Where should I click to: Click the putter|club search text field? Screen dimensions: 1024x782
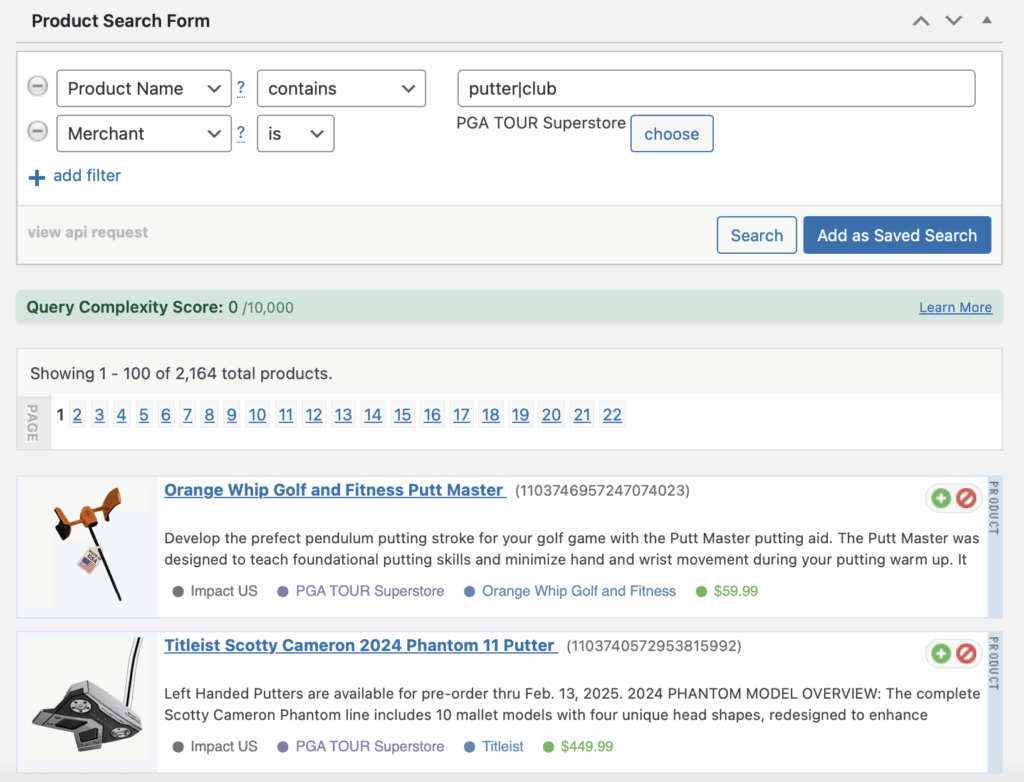click(x=715, y=88)
